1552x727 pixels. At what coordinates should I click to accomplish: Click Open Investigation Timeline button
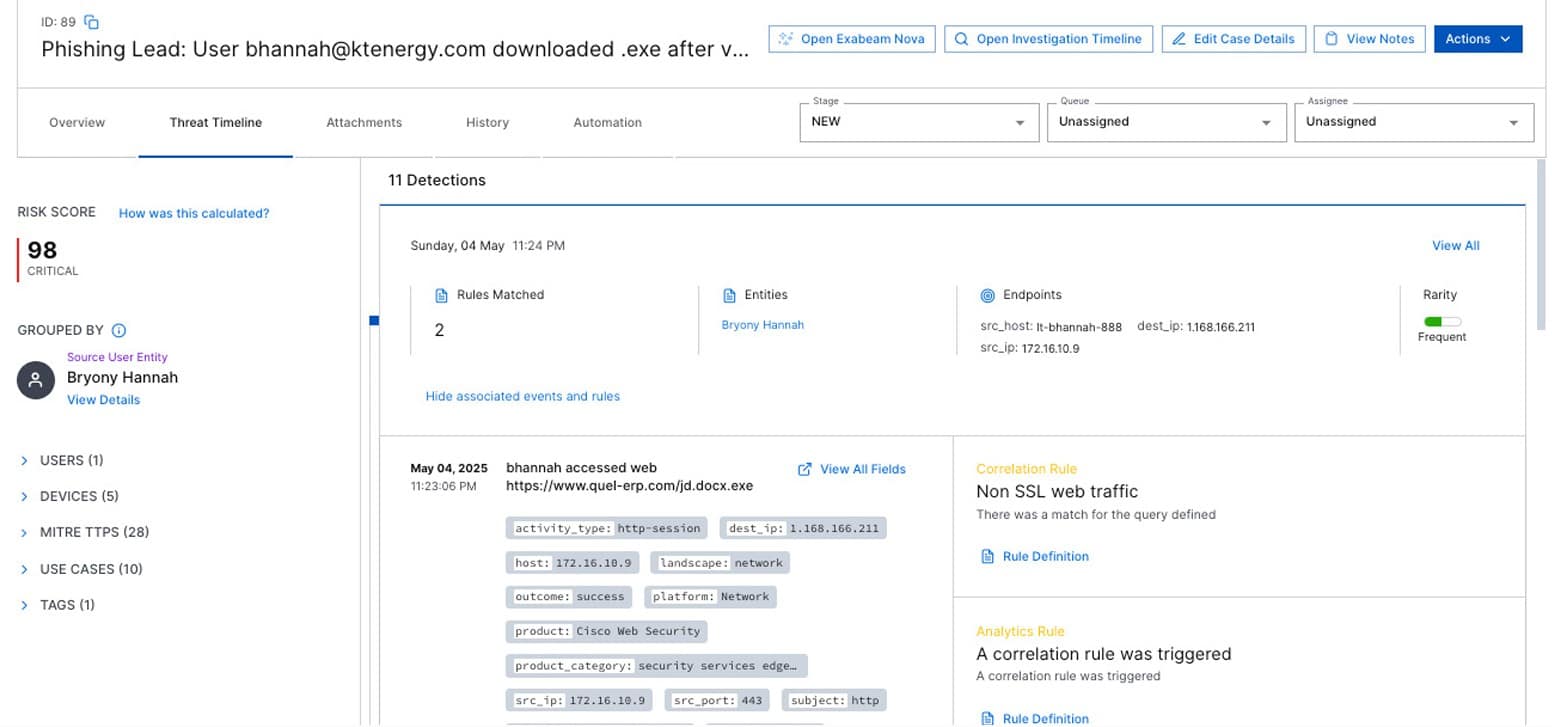(1048, 39)
